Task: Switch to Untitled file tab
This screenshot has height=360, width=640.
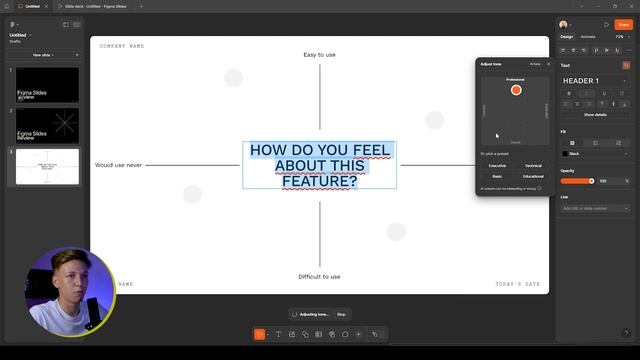Action: click(x=33, y=6)
